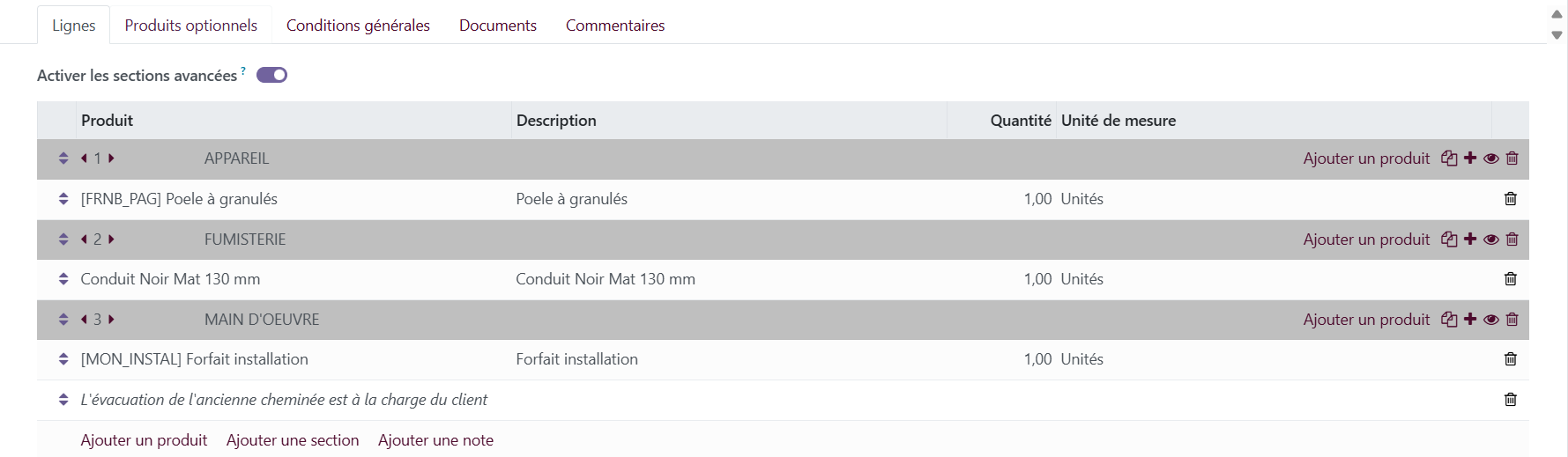Click the drag handle of Poele à granulés row
Viewport: 1568px width, 457px height.
point(63,199)
